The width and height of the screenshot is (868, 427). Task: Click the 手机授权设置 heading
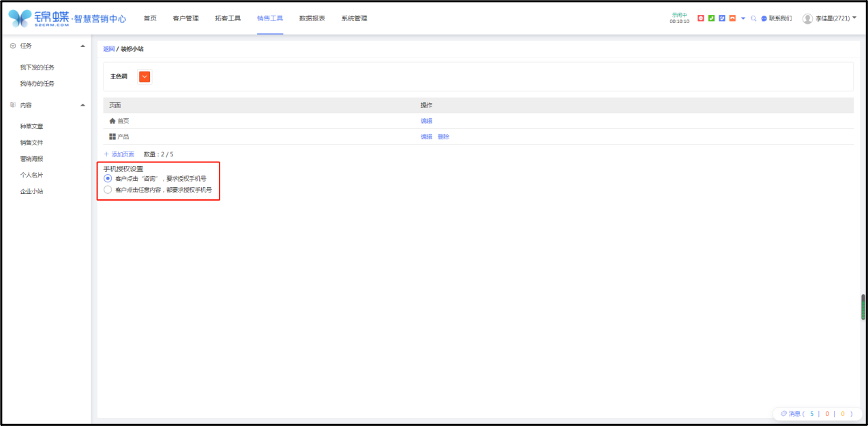click(123, 168)
